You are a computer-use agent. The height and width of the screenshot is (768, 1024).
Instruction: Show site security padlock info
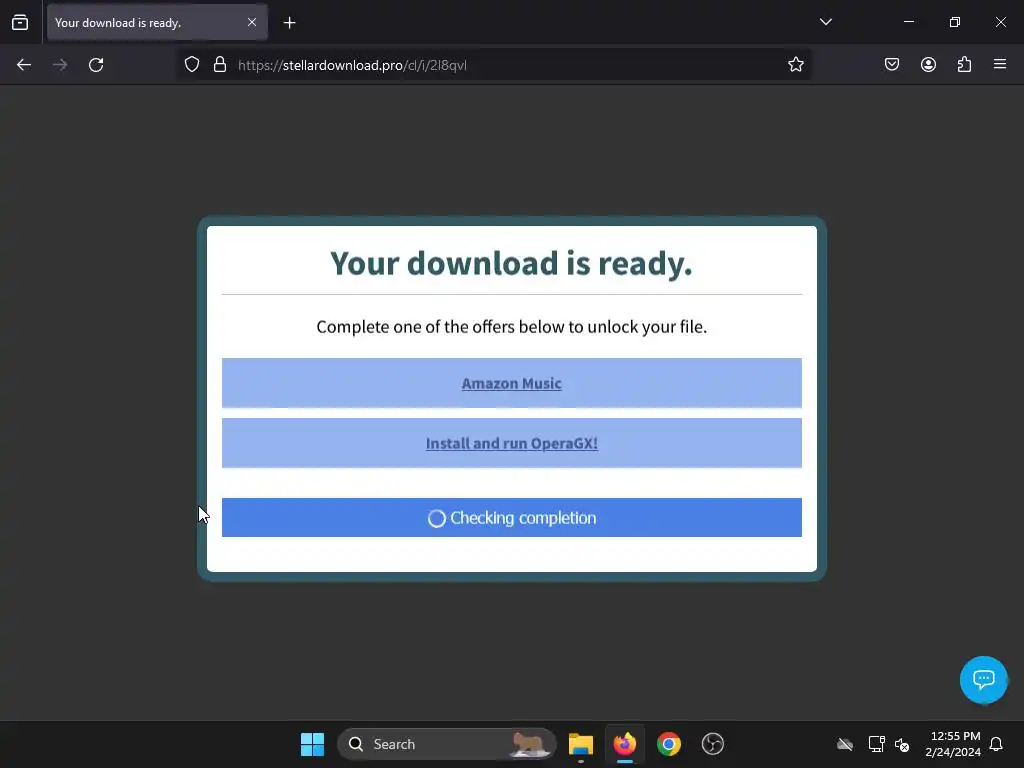point(220,65)
